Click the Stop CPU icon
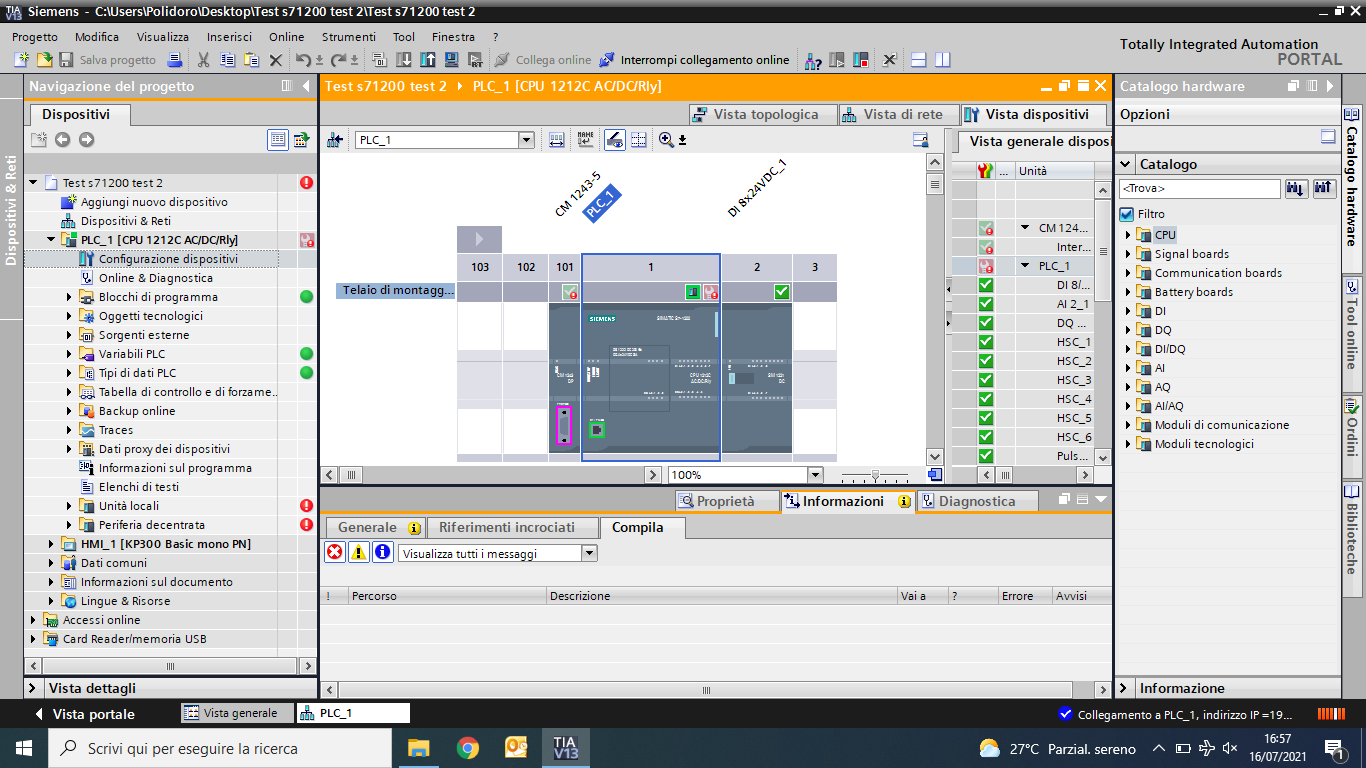The width and height of the screenshot is (1366, 768). tap(861, 60)
